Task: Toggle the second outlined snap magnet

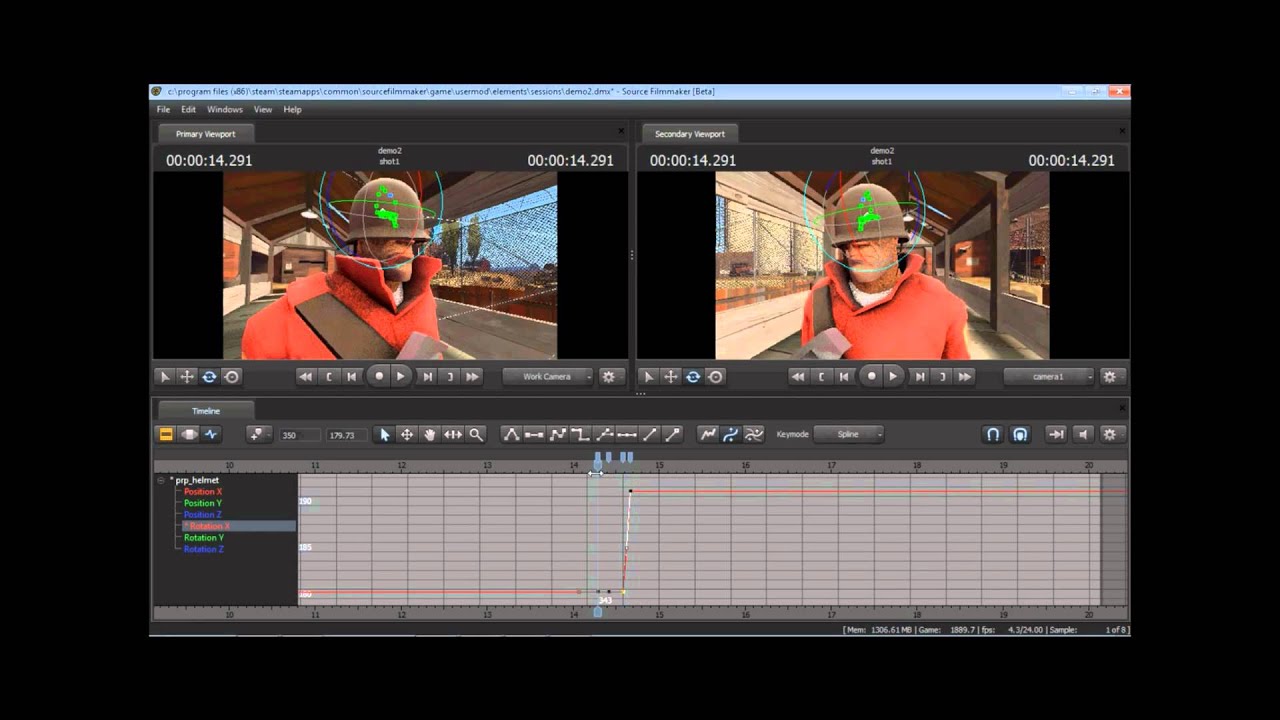Action: tap(1020, 434)
